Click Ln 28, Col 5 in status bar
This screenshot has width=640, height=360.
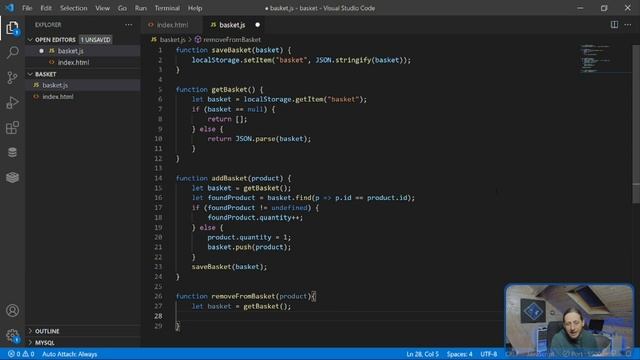[422, 354]
